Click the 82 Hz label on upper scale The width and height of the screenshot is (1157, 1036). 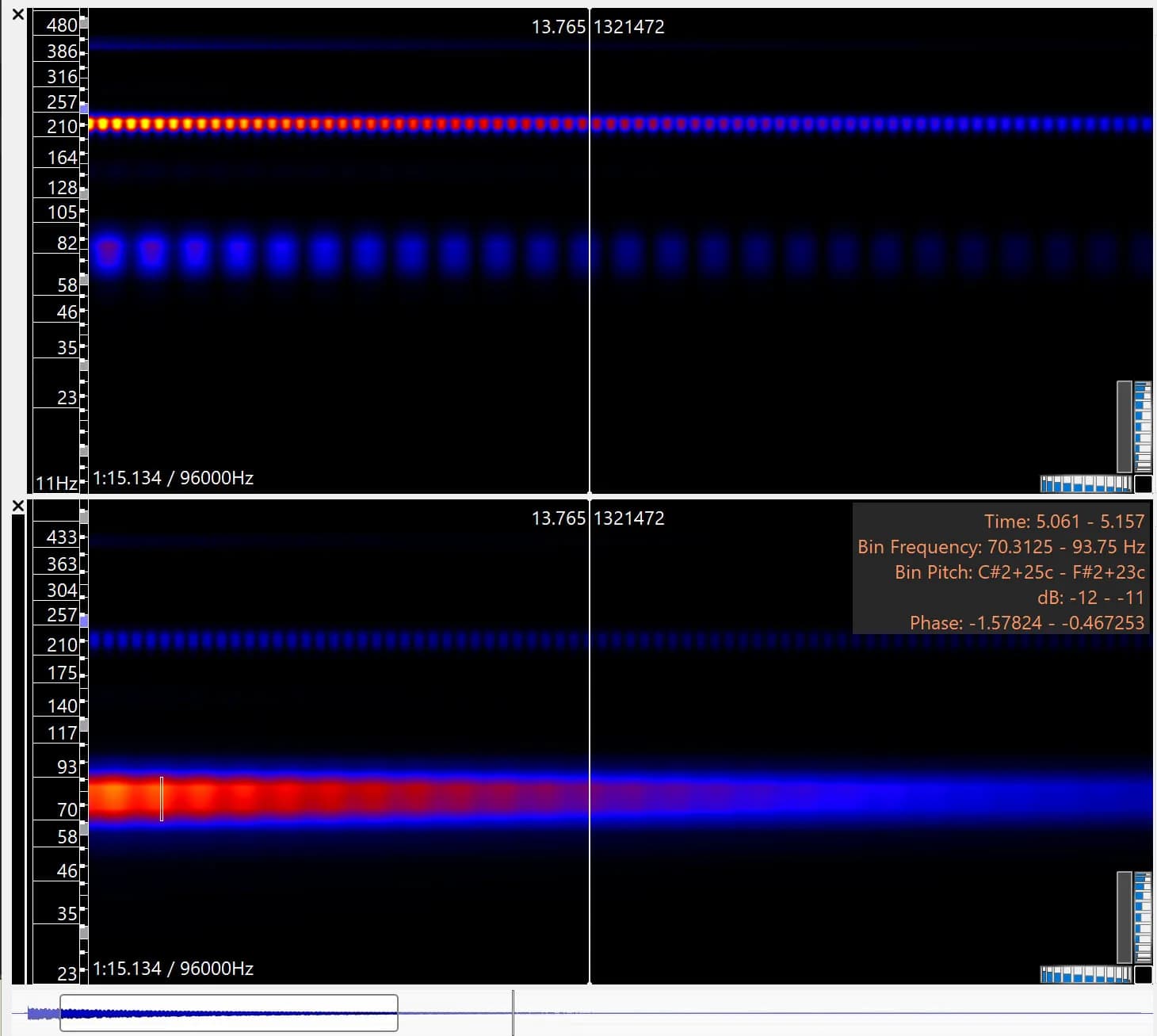pyautogui.click(x=67, y=243)
